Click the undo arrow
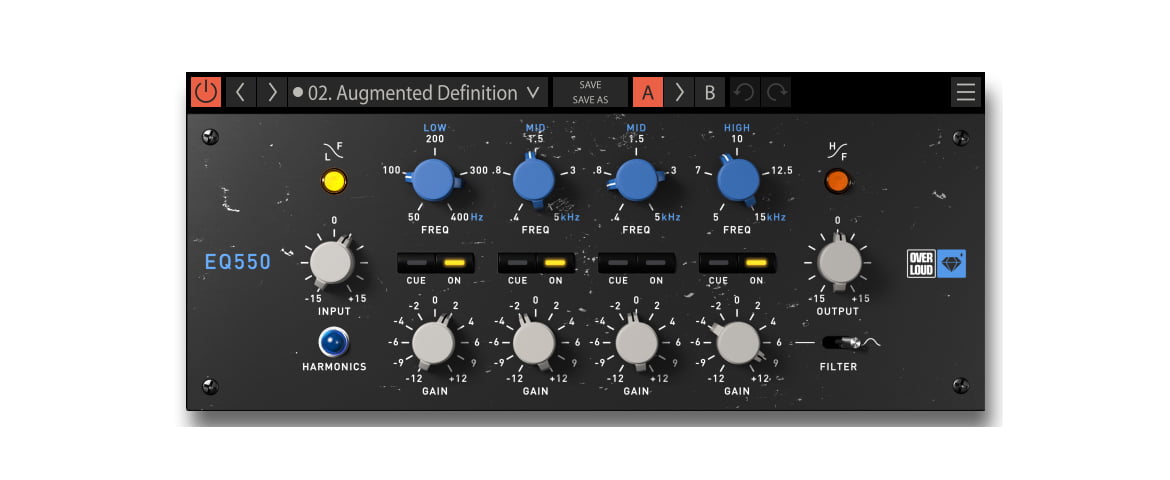This screenshot has height=480, width=1170. (x=745, y=93)
